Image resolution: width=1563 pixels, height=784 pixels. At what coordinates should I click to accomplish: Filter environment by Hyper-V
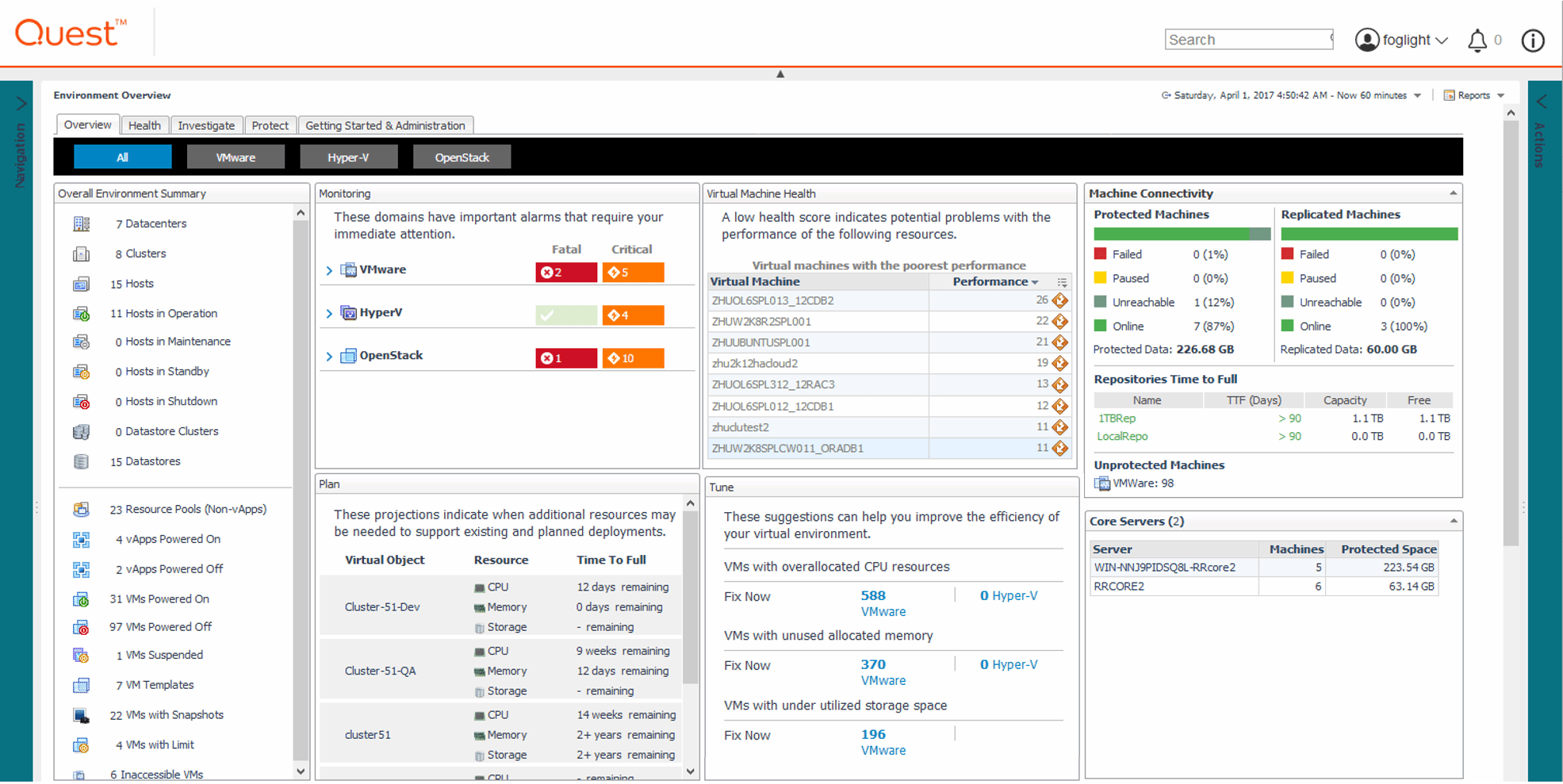[348, 158]
